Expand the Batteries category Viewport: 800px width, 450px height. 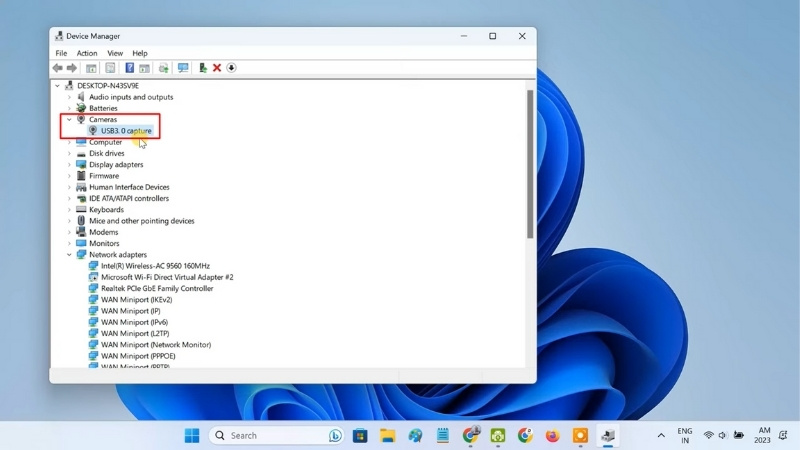tap(69, 108)
